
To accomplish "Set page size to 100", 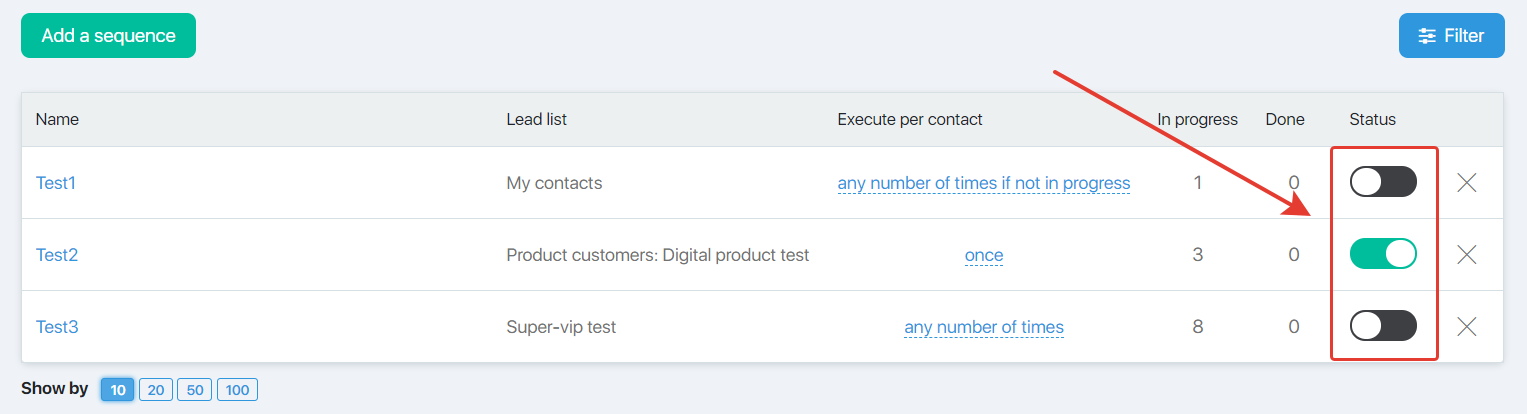I will click(237, 390).
